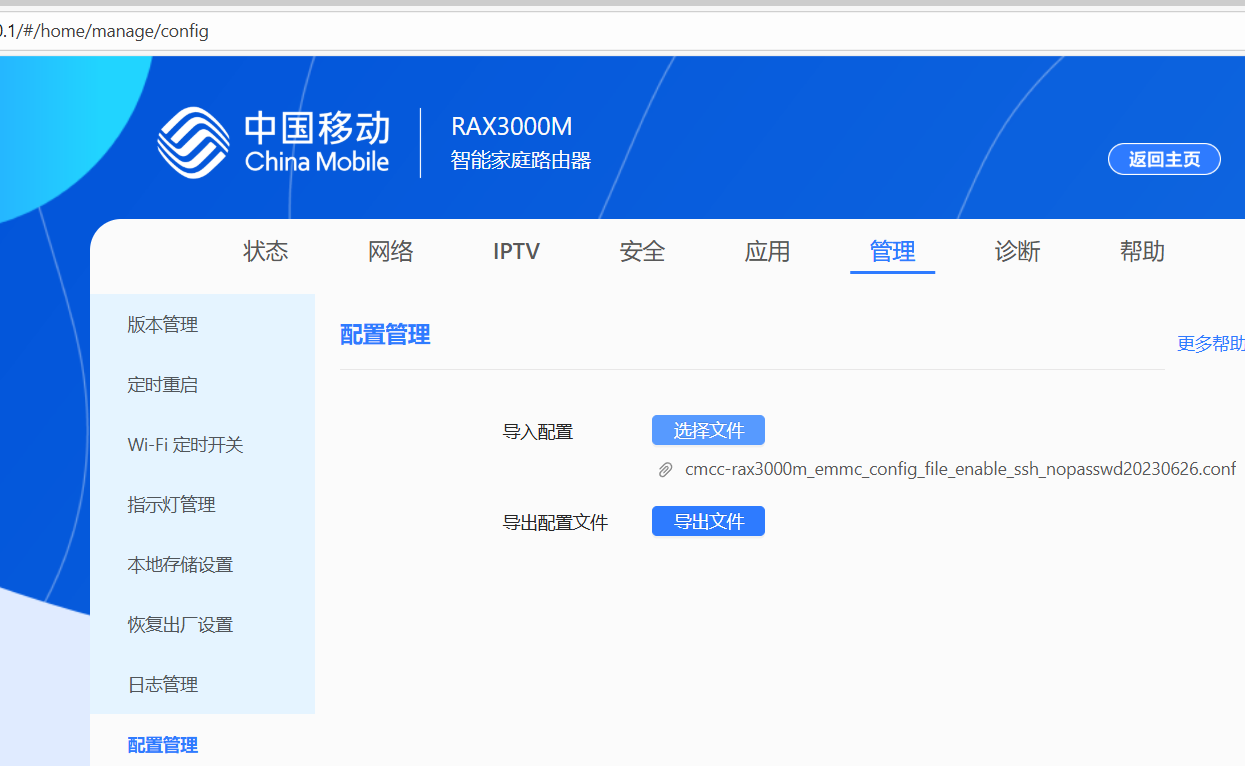Image resolution: width=1245 pixels, height=766 pixels.
Task: Go to the 安全 security tab
Action: pos(642,251)
